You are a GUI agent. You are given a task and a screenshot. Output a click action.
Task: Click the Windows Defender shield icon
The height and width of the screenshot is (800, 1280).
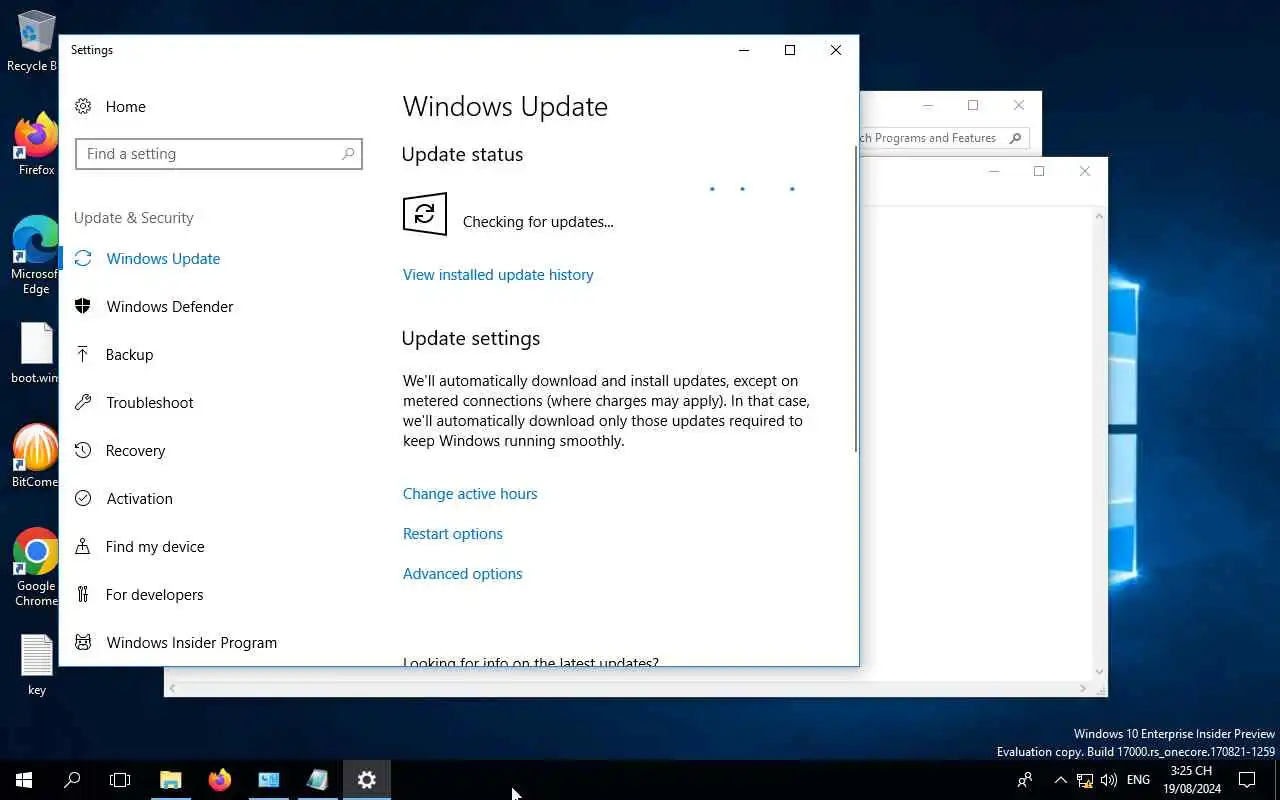pos(83,306)
